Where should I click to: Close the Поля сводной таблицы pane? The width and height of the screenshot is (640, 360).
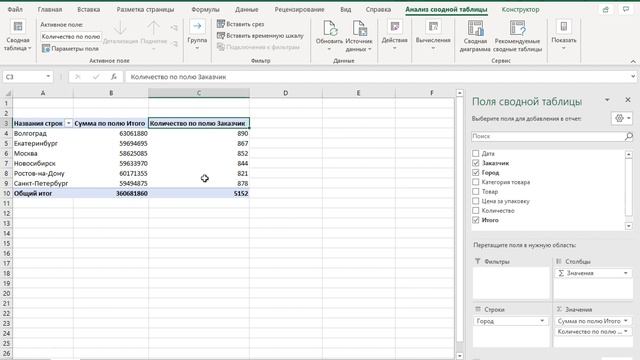tap(628, 100)
